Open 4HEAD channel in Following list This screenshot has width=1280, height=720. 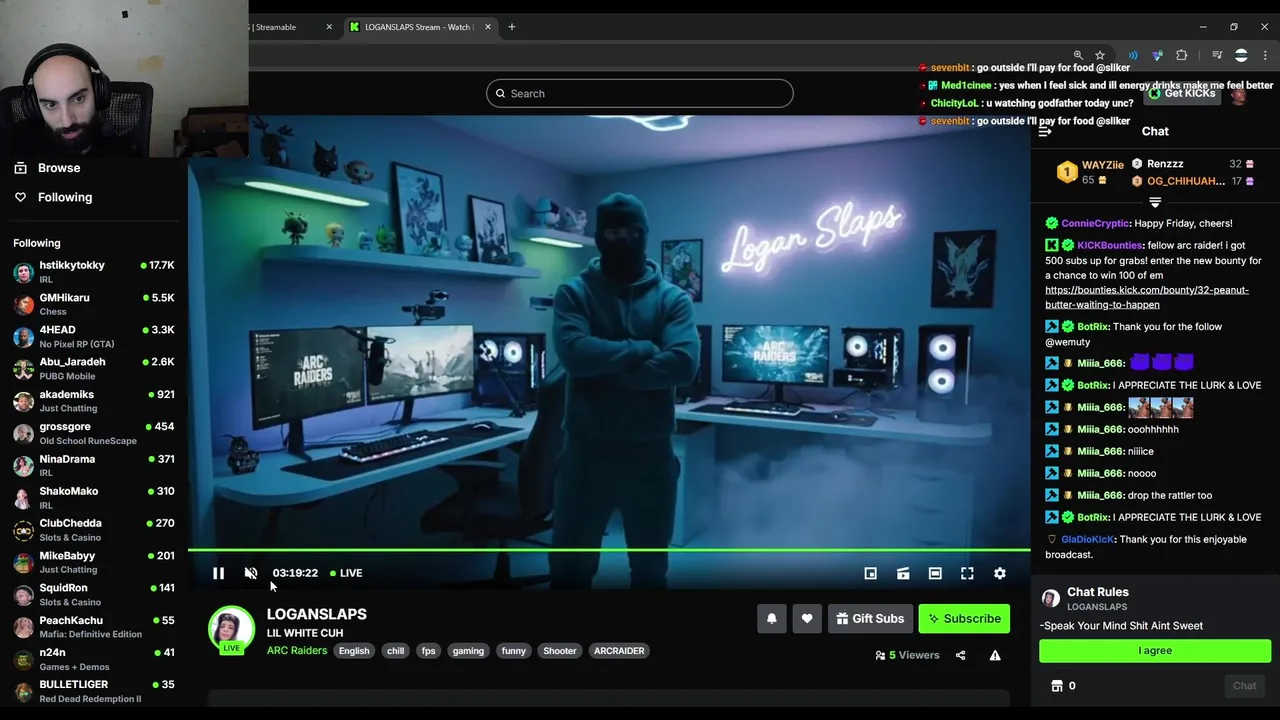point(94,336)
